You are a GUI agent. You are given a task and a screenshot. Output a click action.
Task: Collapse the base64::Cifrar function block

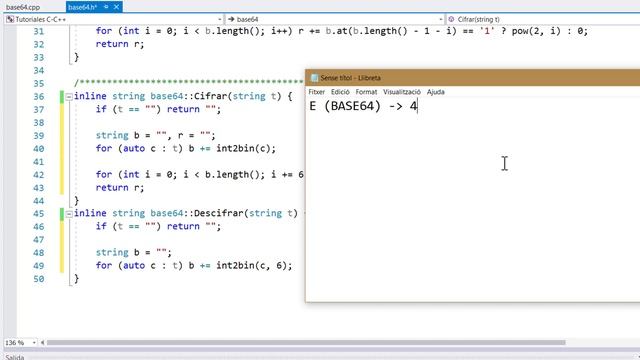pos(69,97)
